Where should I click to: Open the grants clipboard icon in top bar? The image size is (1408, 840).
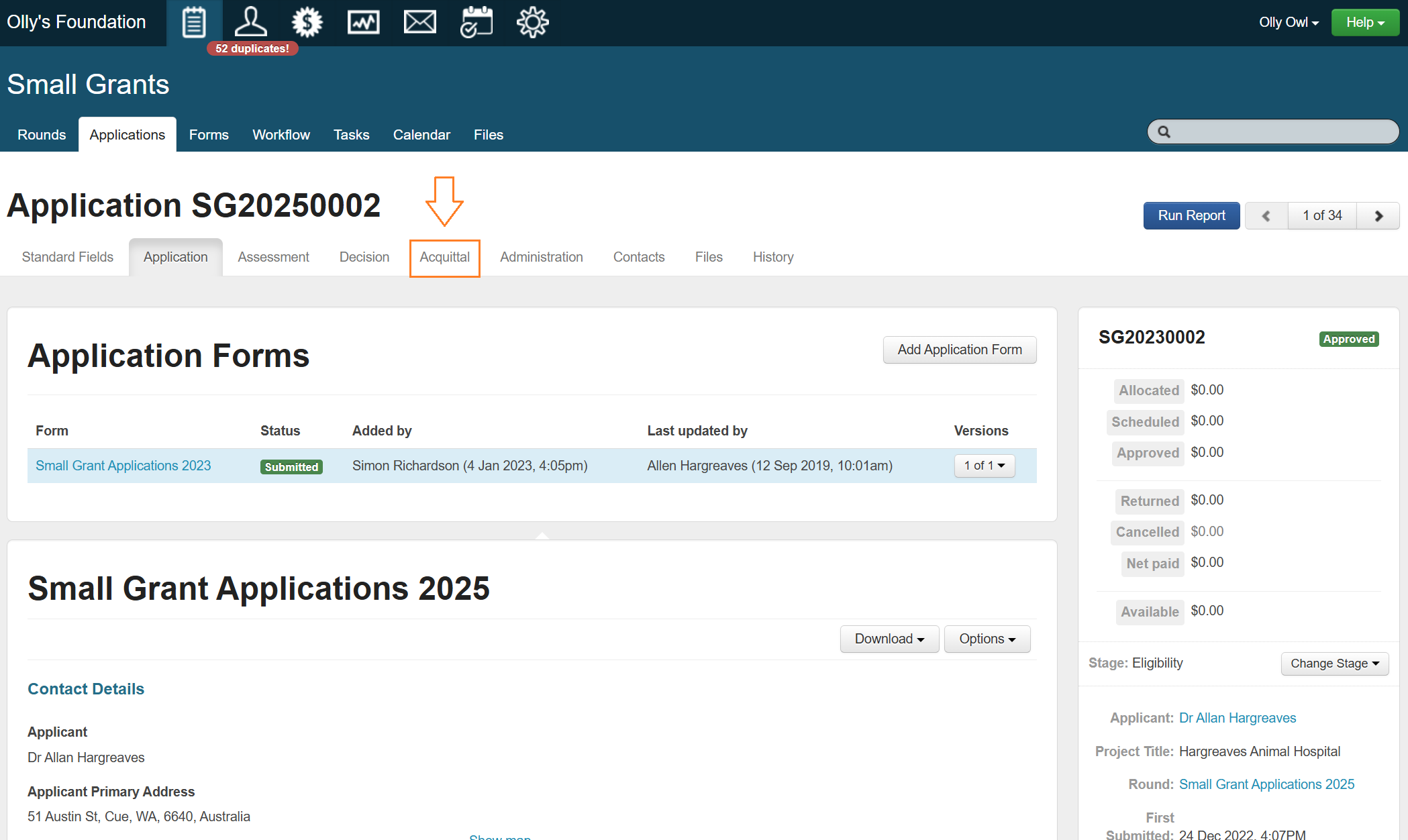(x=194, y=22)
